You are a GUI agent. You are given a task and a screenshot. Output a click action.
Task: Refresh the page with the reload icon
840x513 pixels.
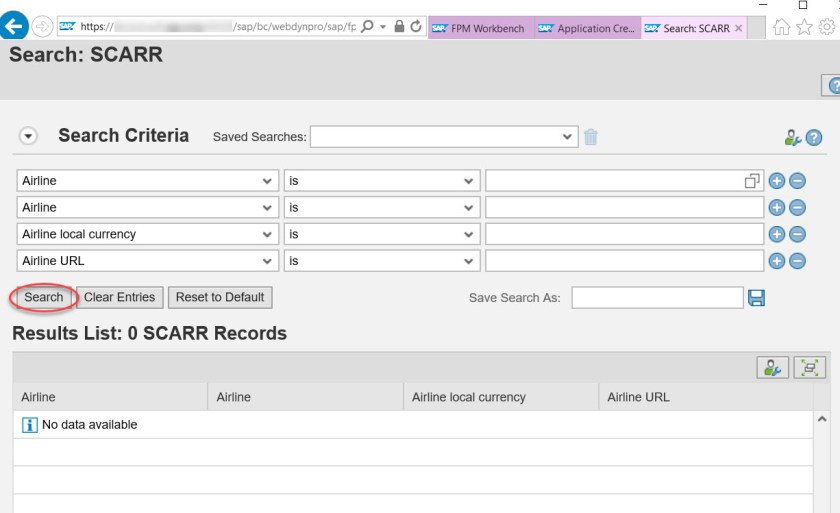pyautogui.click(x=416, y=26)
